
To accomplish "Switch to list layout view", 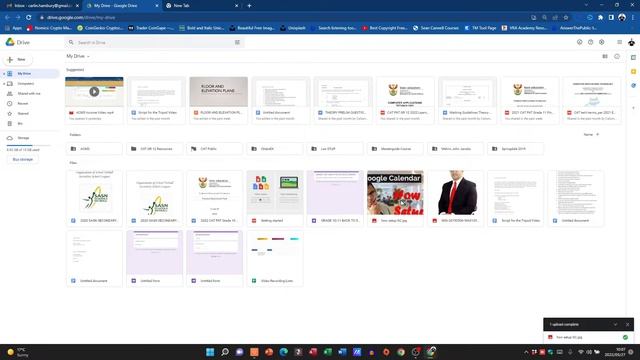I will 605,56.
